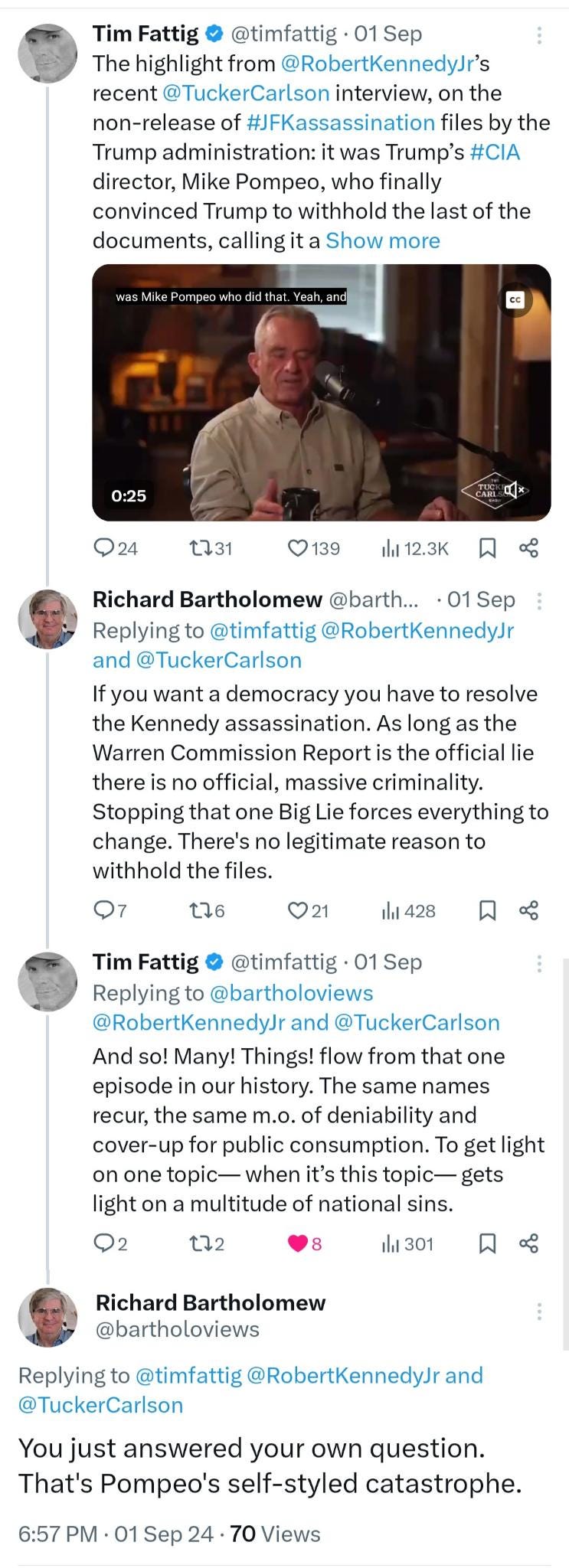Viewport: 569px width, 1568px height.
Task: Share the tweet with 301 views
Action: pos(529,1244)
